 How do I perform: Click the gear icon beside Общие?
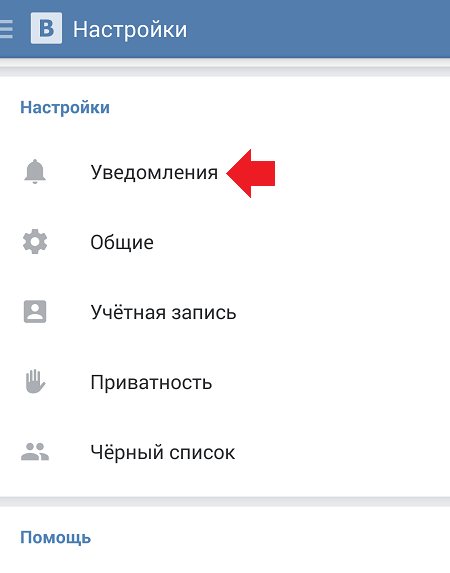click(x=35, y=242)
